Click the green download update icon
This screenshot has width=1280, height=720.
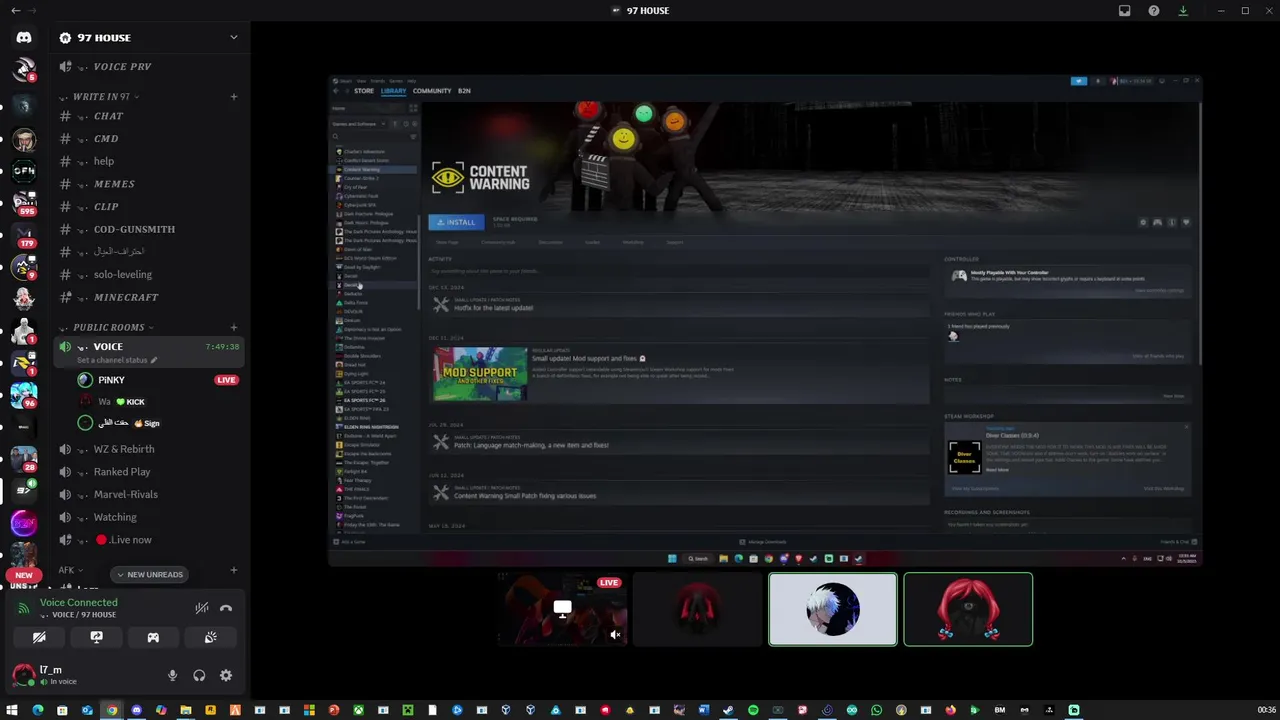(x=1183, y=10)
